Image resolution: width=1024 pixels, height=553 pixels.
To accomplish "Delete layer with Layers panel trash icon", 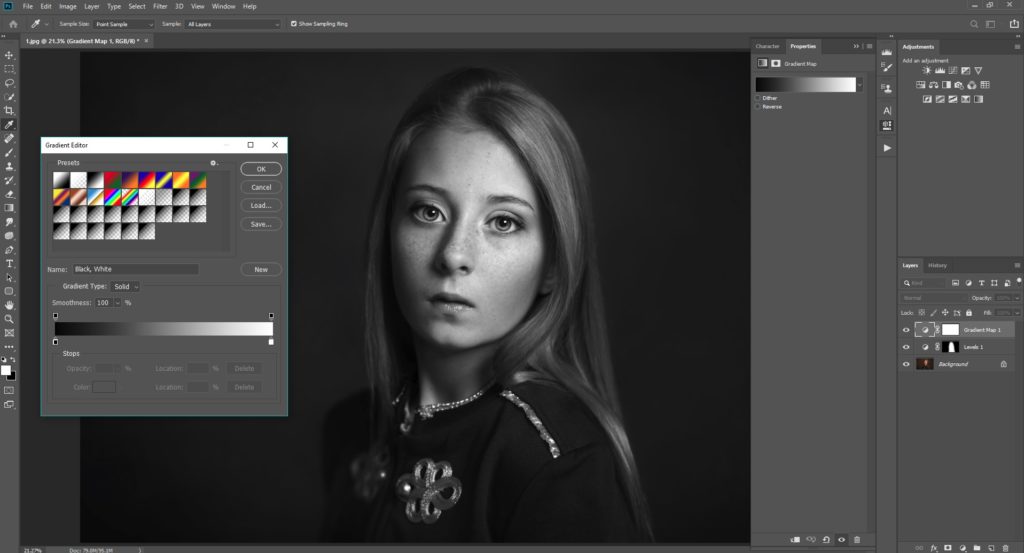I will point(1006,548).
